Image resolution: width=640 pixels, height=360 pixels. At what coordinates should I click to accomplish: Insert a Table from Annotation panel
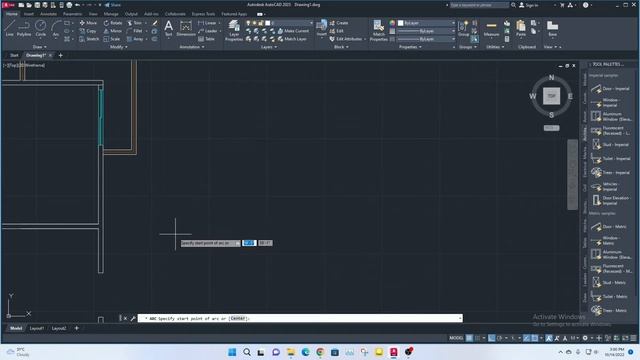pos(206,39)
